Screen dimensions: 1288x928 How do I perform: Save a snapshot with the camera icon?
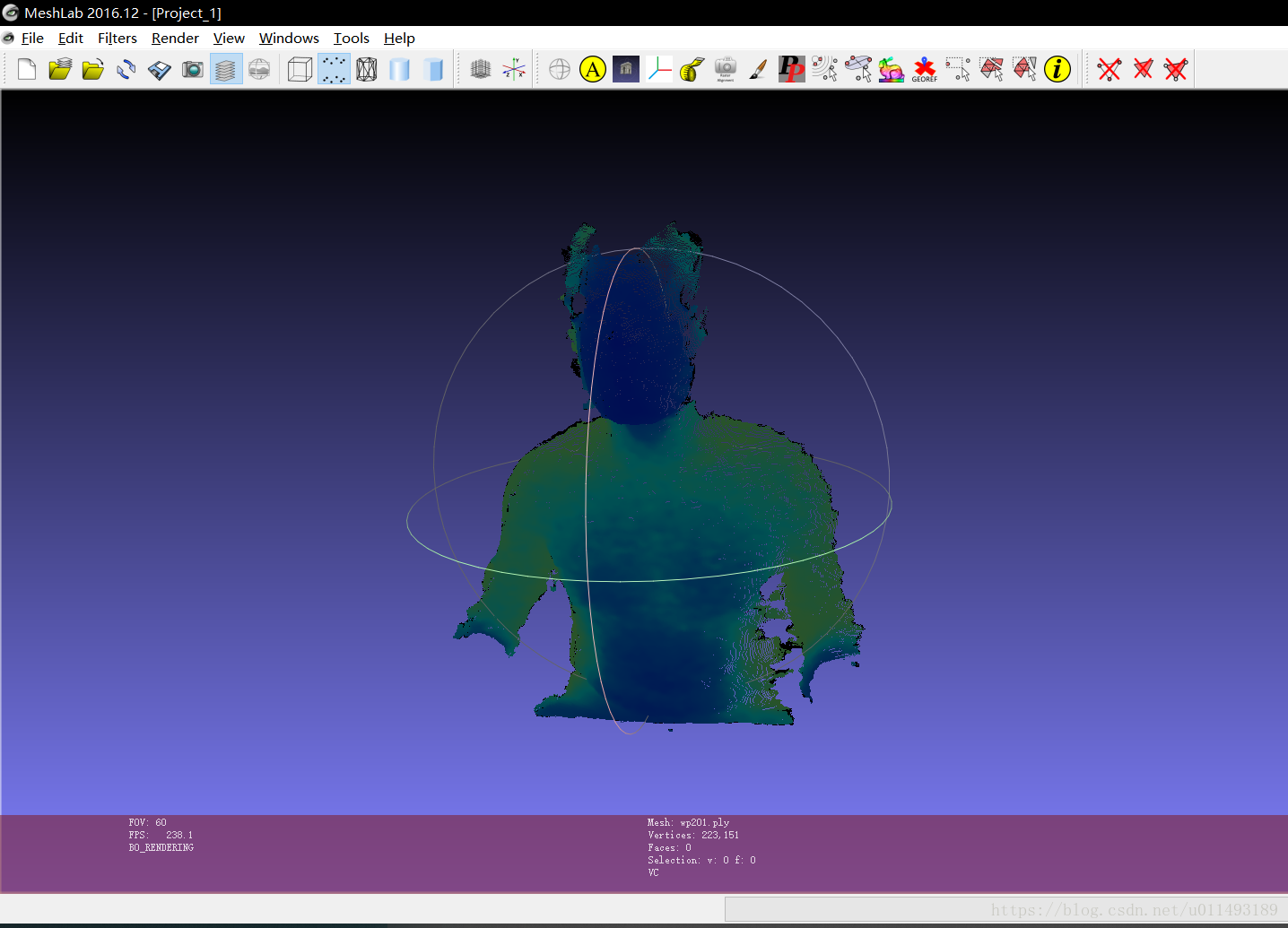click(x=193, y=69)
